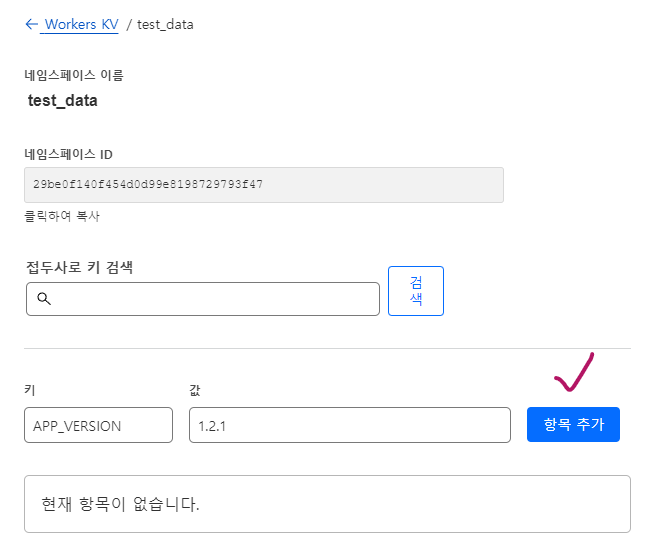Click the 키 column label
Image resolution: width=648 pixels, height=548 pixels.
click(x=29, y=389)
